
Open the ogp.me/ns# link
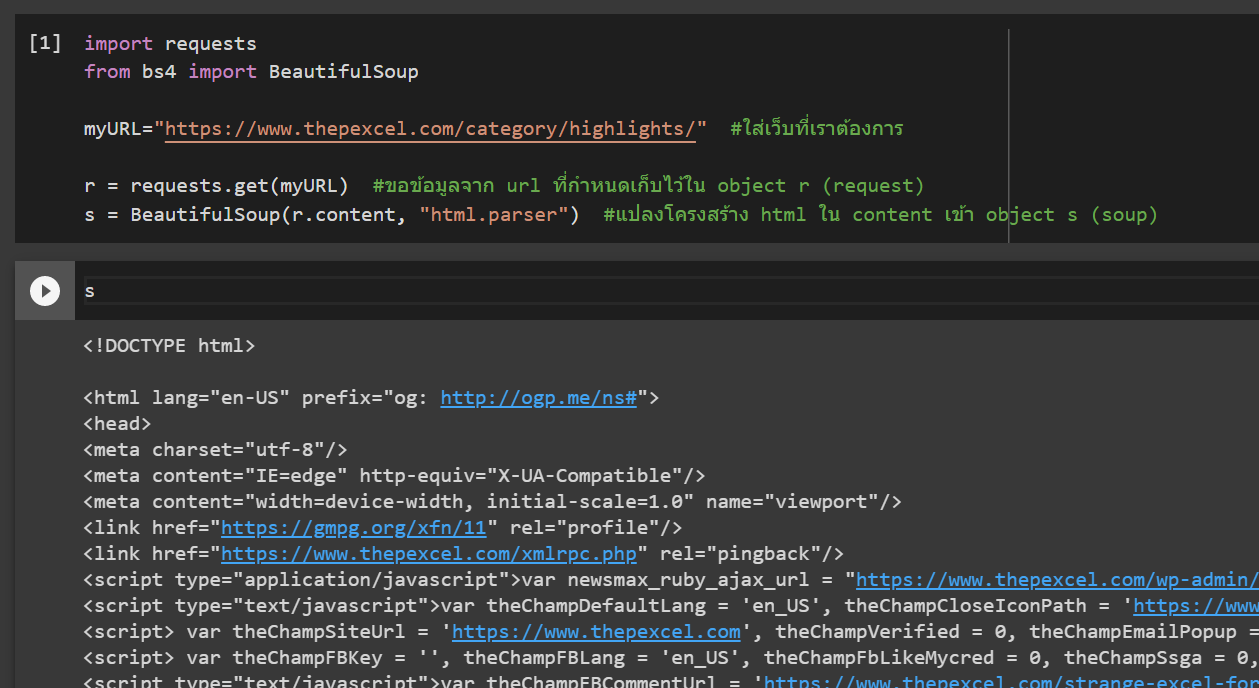(x=538, y=398)
